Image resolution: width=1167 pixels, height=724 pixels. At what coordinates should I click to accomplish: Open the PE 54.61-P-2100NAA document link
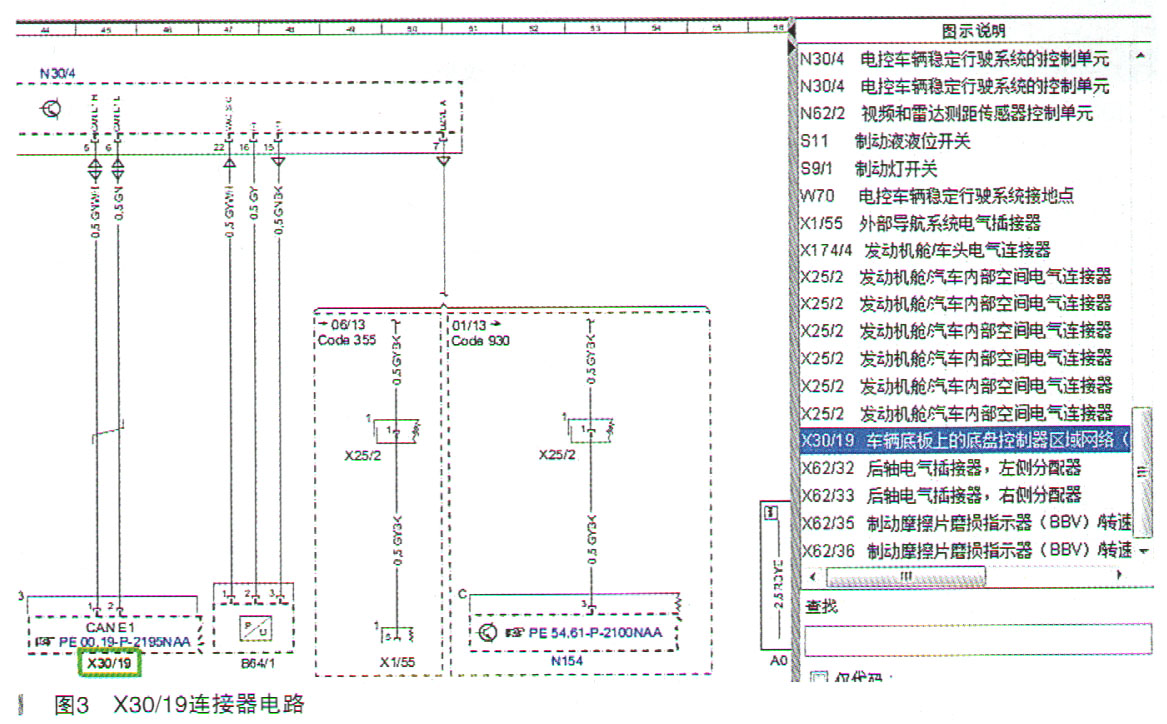point(595,632)
